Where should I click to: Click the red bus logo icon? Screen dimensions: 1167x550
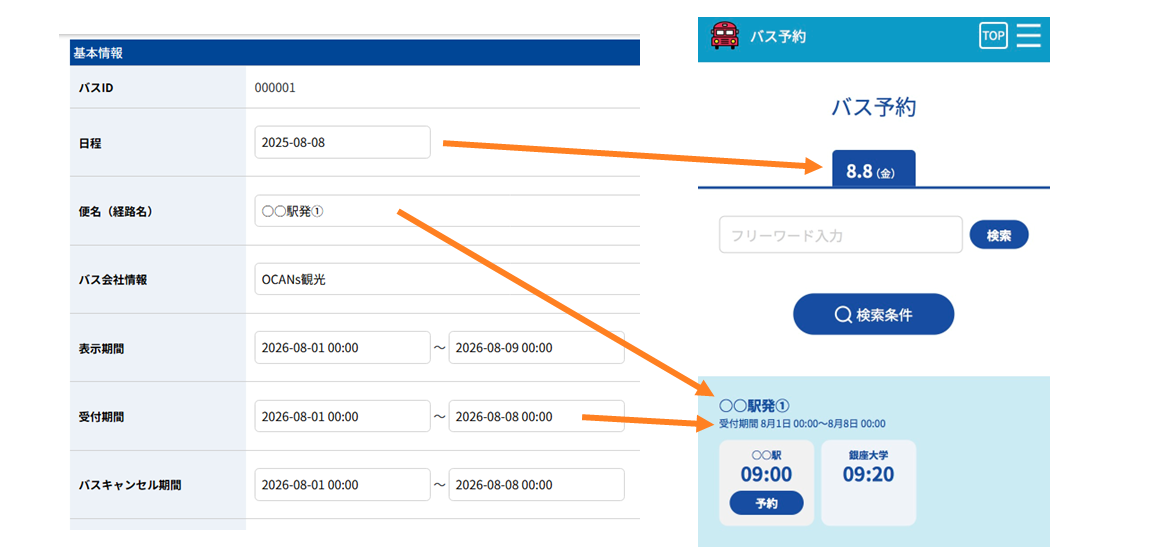click(724, 36)
